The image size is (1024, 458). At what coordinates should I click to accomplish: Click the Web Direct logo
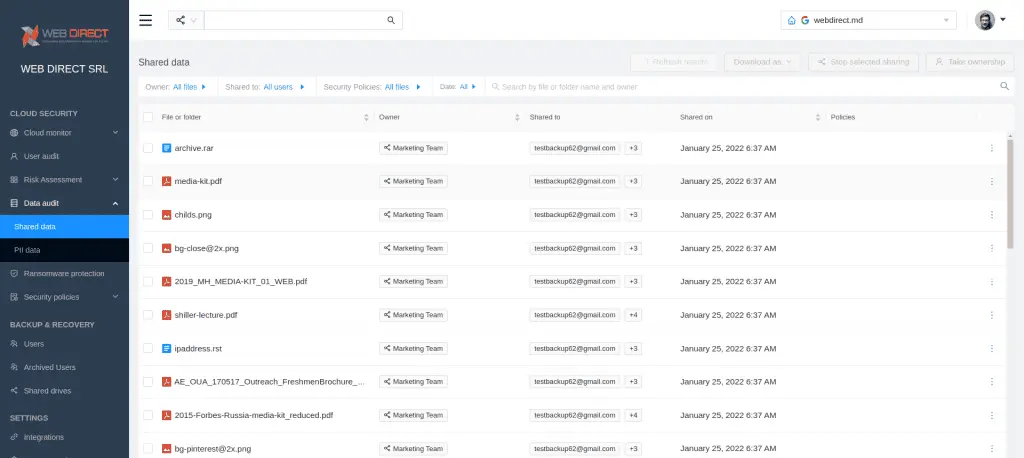65,35
